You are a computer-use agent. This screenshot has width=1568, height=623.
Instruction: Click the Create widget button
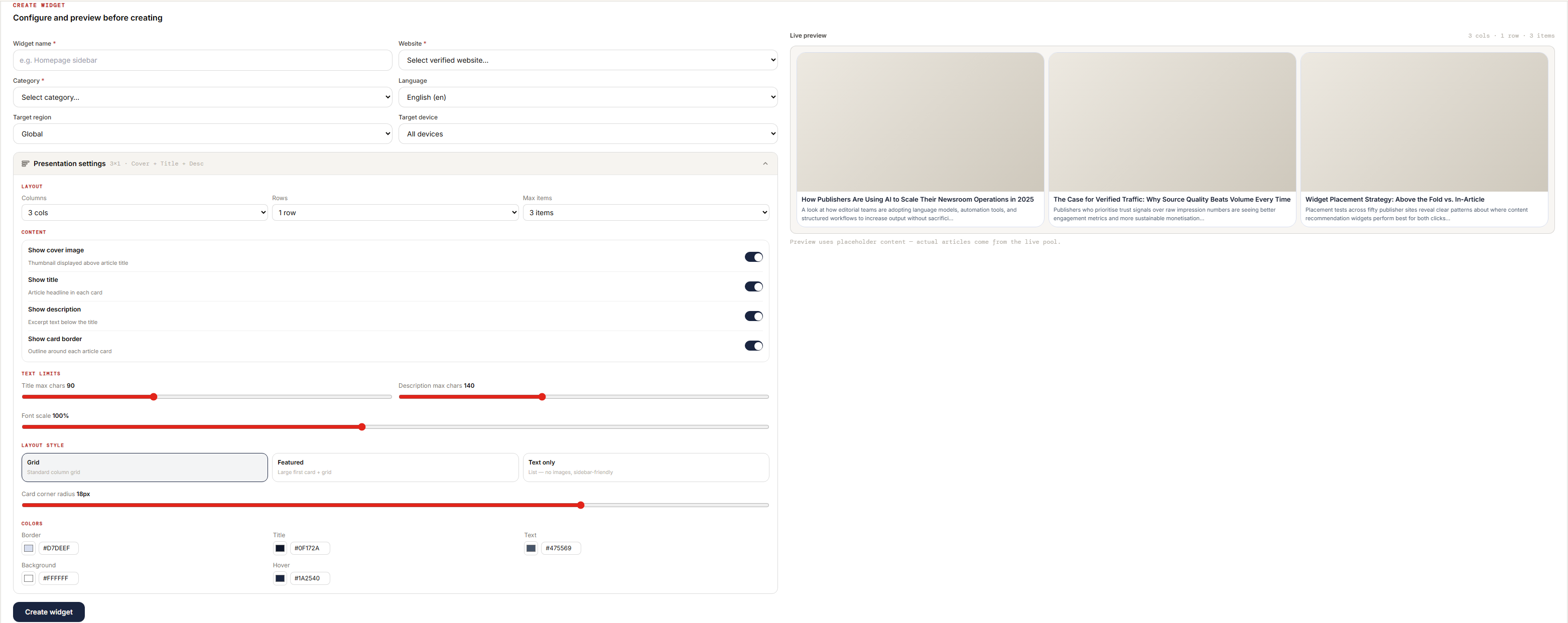49,612
